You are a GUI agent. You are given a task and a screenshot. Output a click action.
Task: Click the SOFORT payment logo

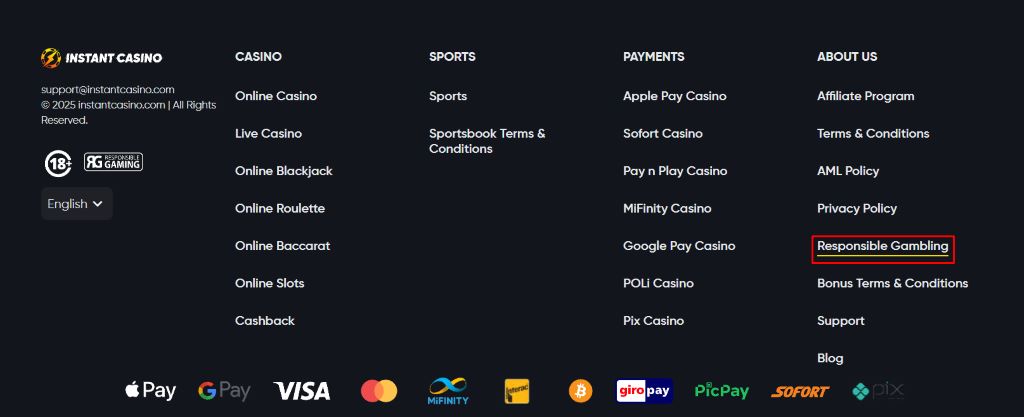tap(800, 392)
